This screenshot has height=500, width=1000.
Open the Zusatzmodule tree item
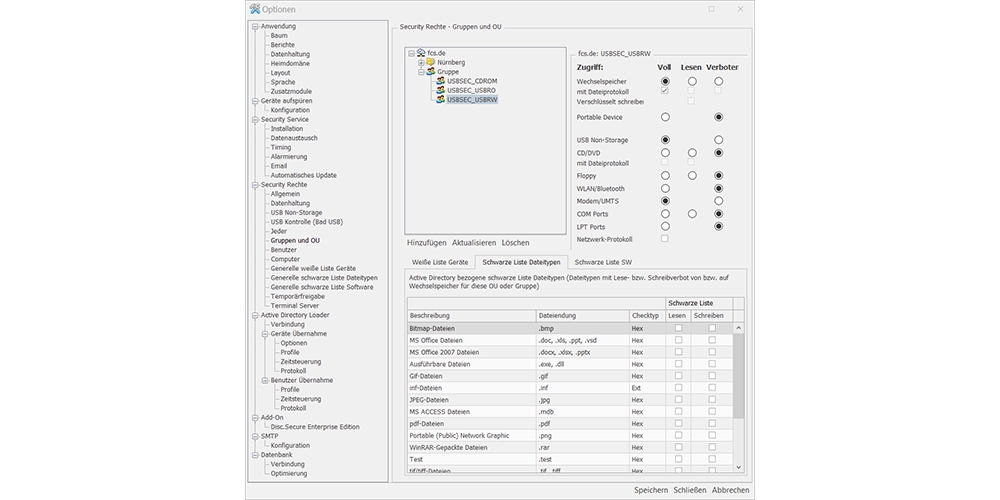[291, 91]
